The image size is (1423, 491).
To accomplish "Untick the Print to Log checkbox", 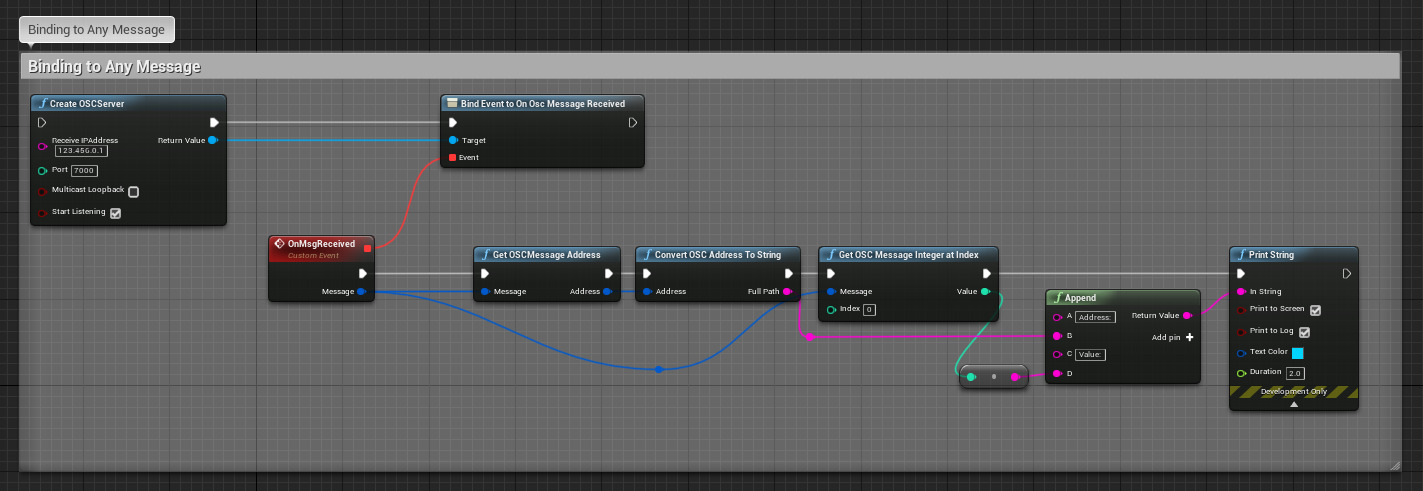I will [x=1304, y=331].
